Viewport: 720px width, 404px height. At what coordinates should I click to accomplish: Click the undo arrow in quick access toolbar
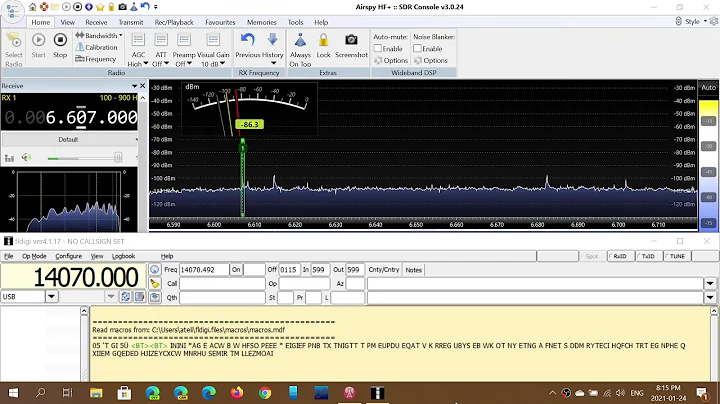point(145,6)
